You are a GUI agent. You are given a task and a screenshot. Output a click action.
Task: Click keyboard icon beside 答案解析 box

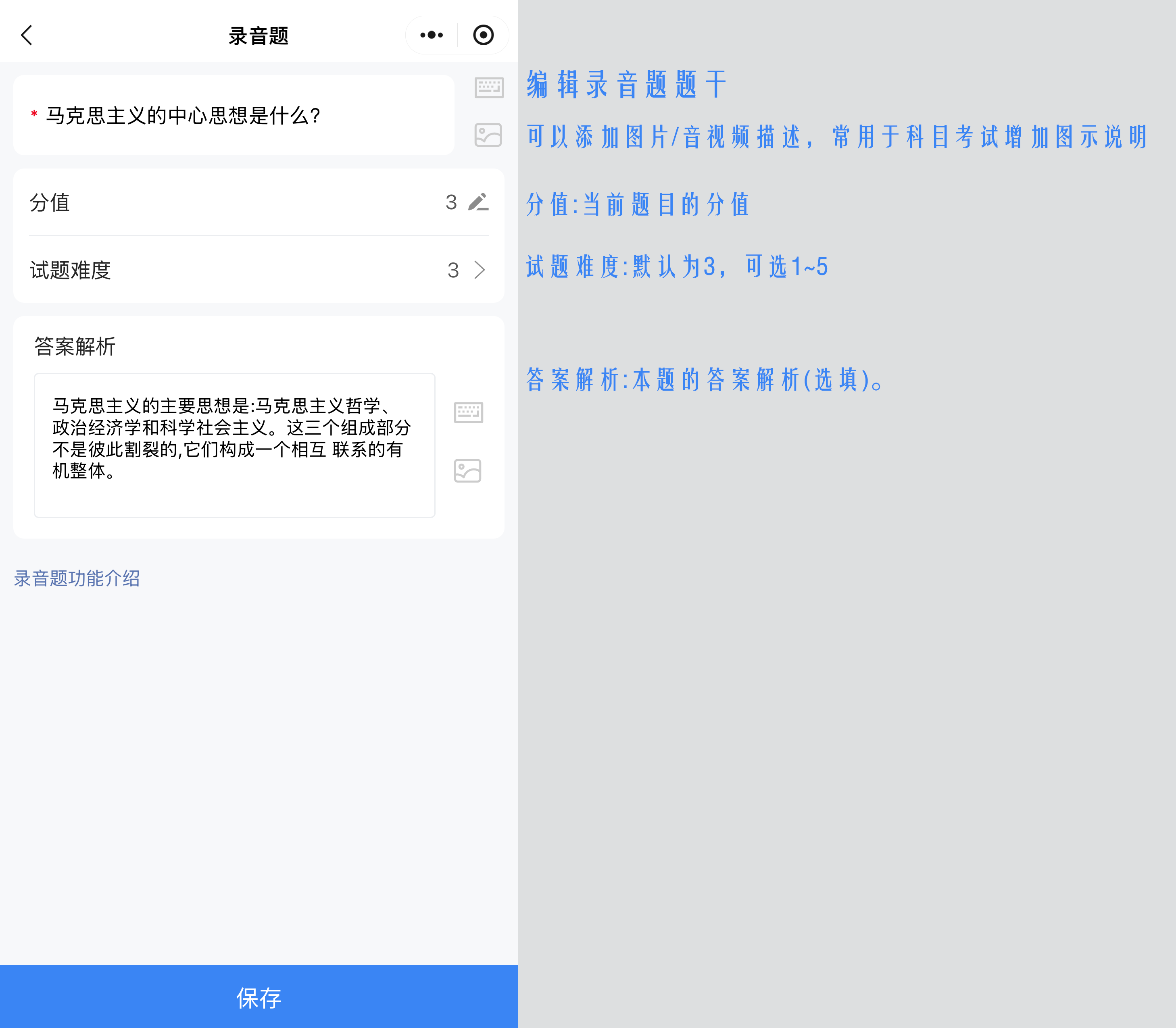468,412
